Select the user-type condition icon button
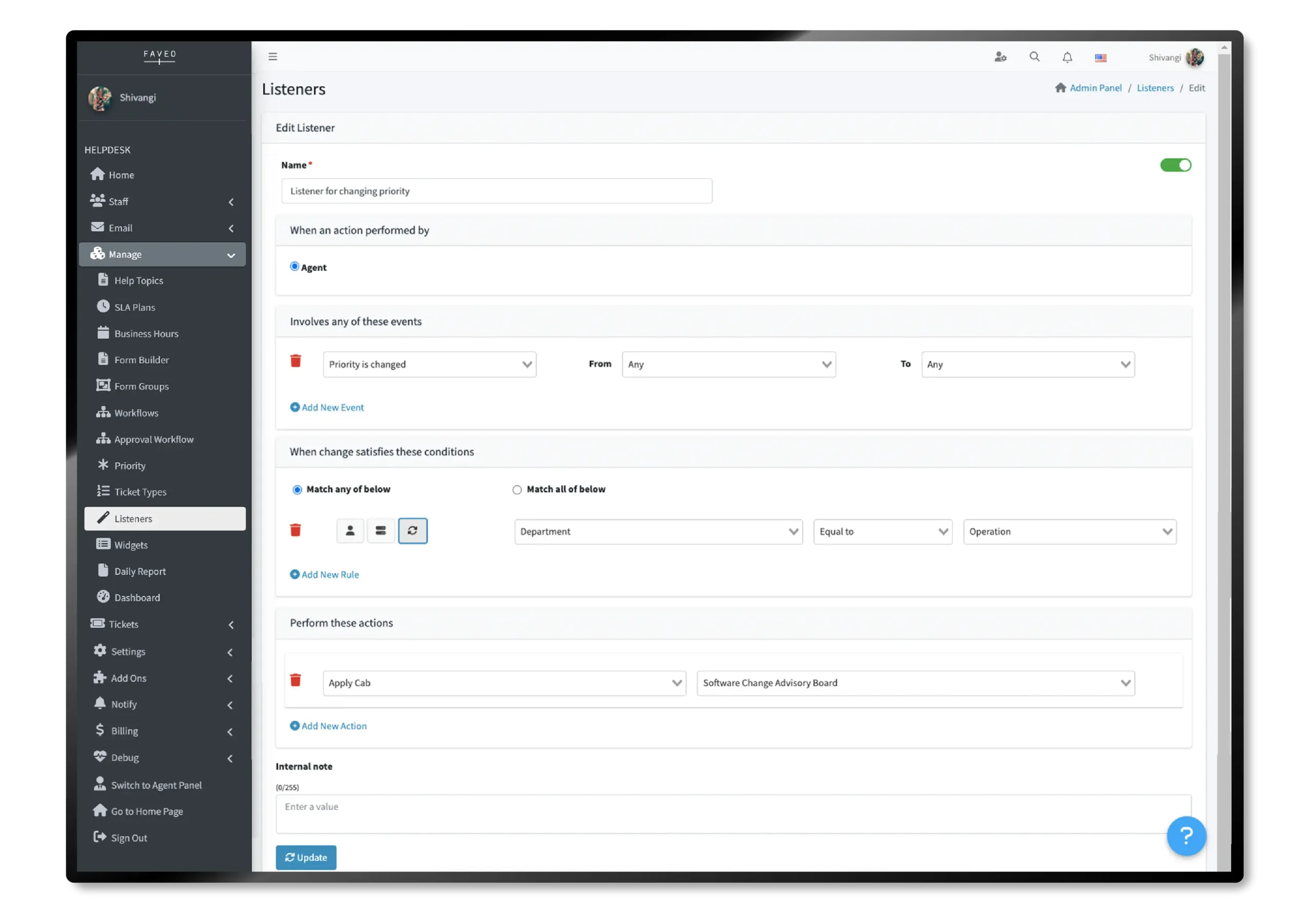The width and height of the screenshot is (1316, 924). pyautogui.click(x=350, y=531)
